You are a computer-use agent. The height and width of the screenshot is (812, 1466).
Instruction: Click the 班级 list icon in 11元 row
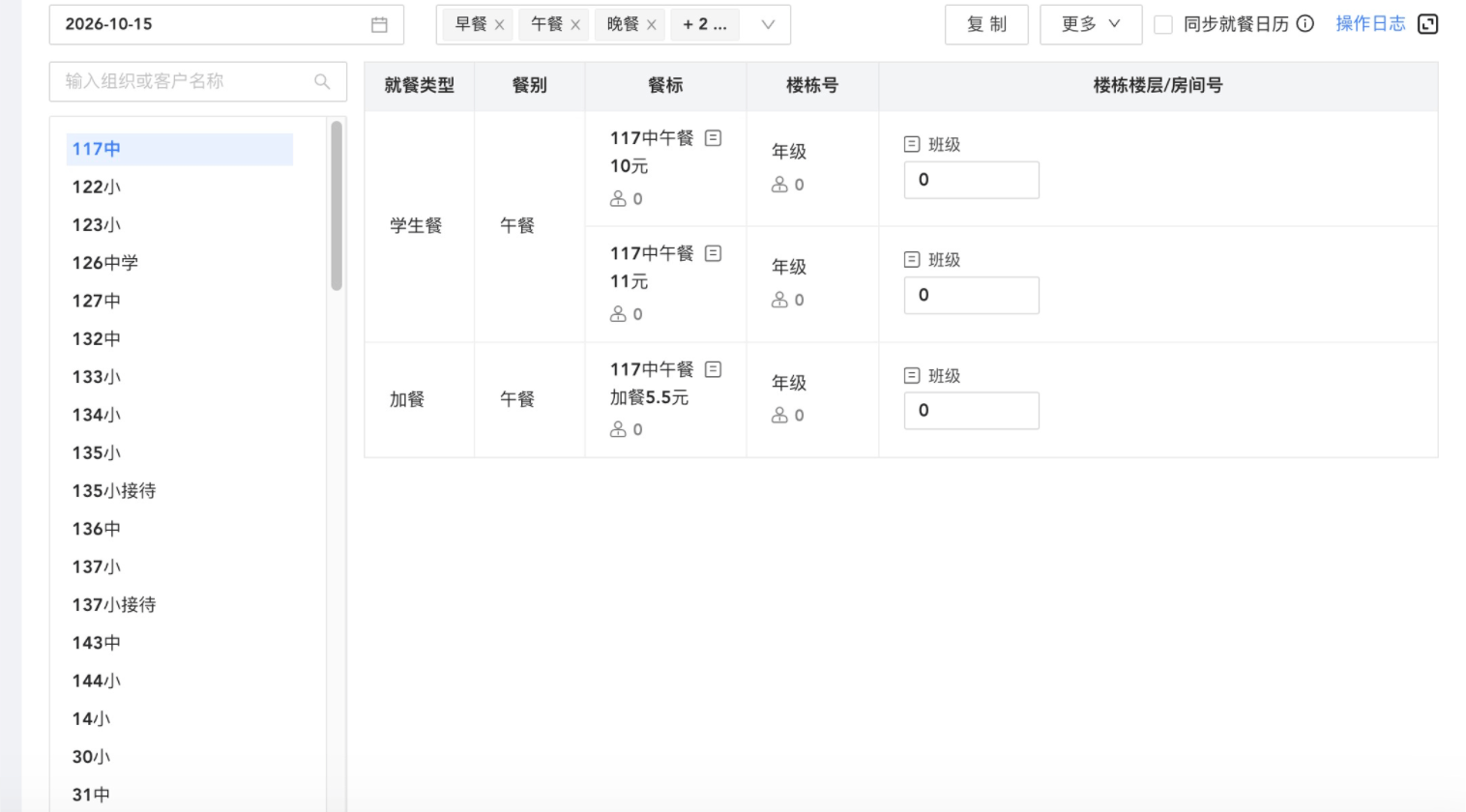(x=912, y=259)
